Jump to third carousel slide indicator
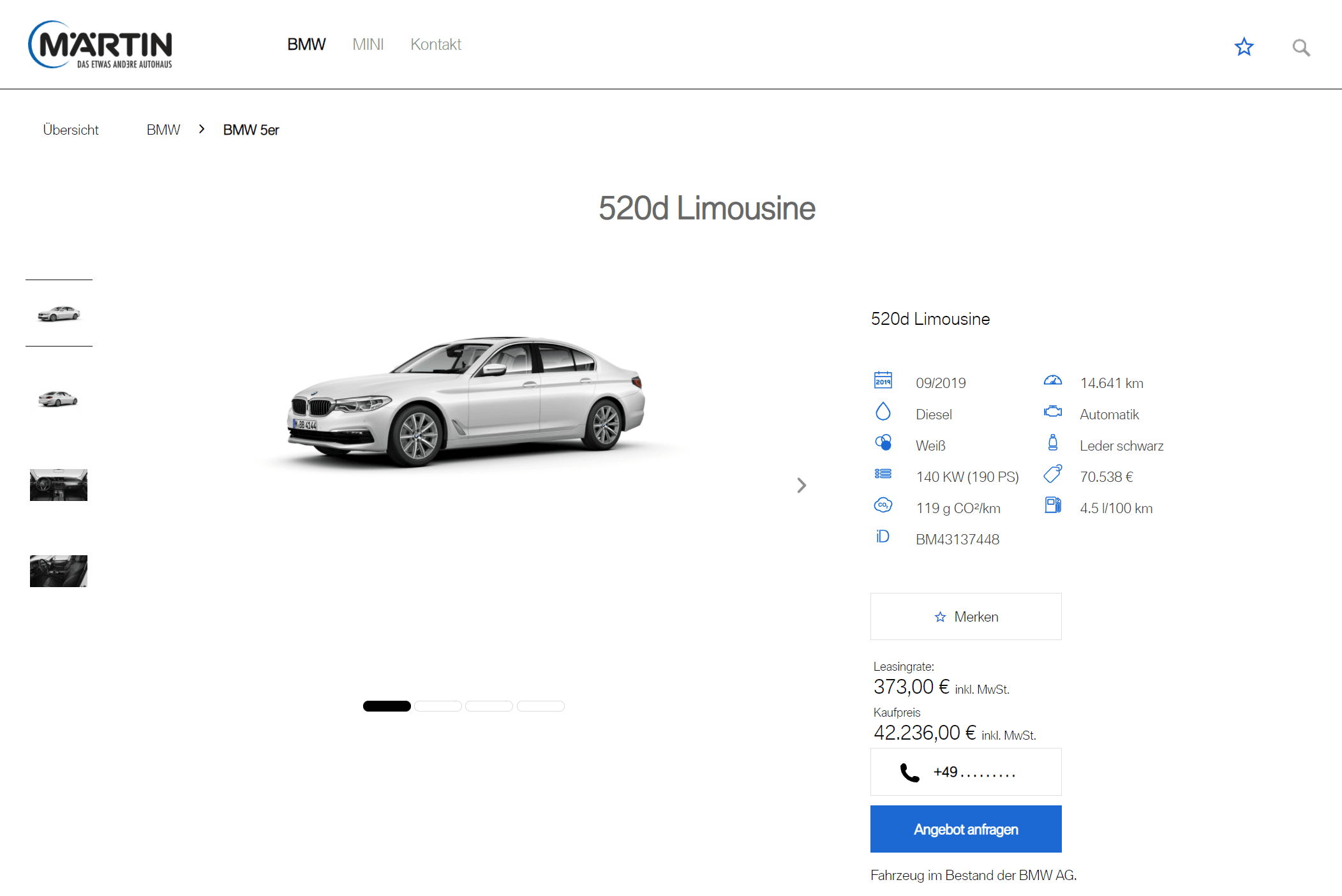This screenshot has width=1342, height=896. (489, 706)
